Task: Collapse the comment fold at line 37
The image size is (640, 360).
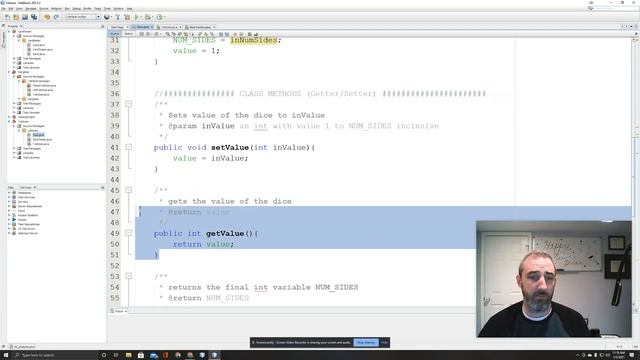Action: tap(128, 104)
